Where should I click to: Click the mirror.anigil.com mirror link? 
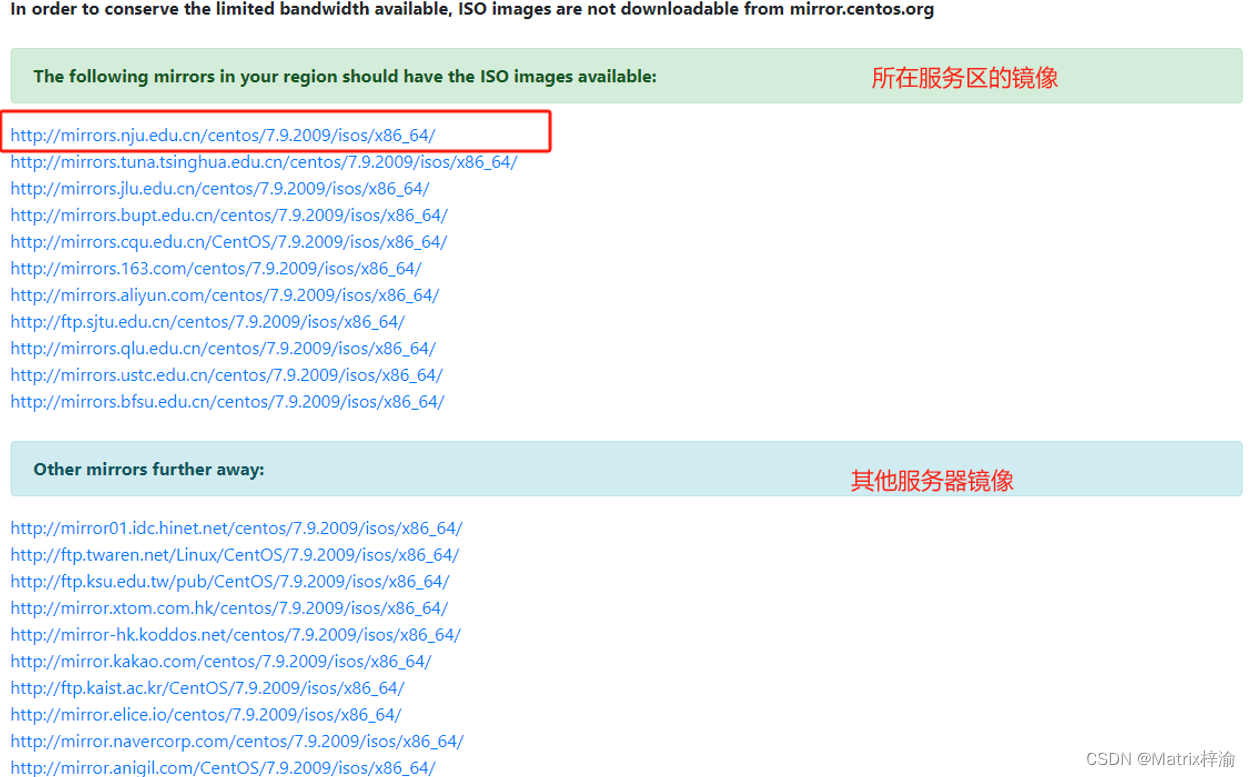point(223,767)
